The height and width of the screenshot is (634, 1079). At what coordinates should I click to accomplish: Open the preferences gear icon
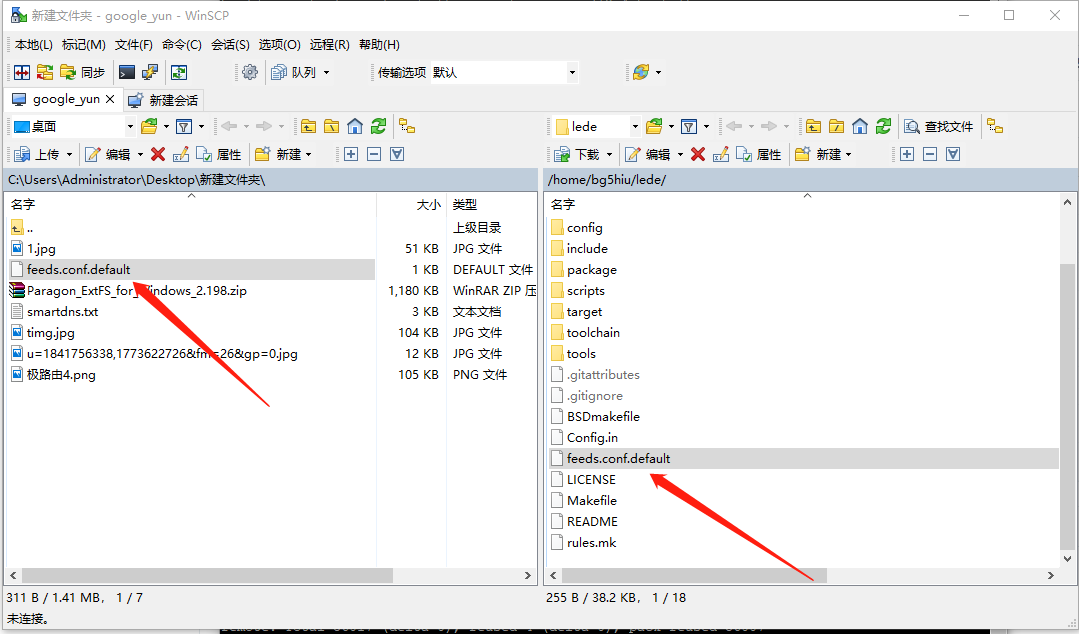[250, 70]
